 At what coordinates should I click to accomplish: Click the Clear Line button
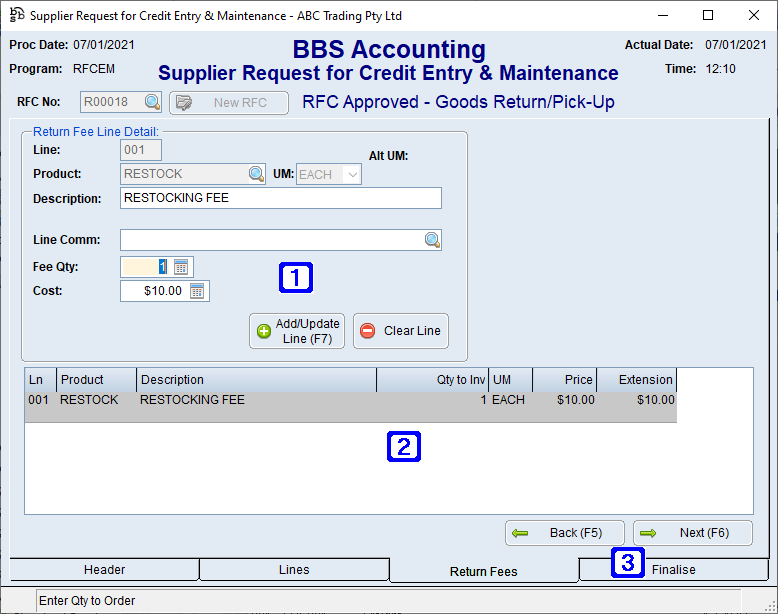pos(401,331)
